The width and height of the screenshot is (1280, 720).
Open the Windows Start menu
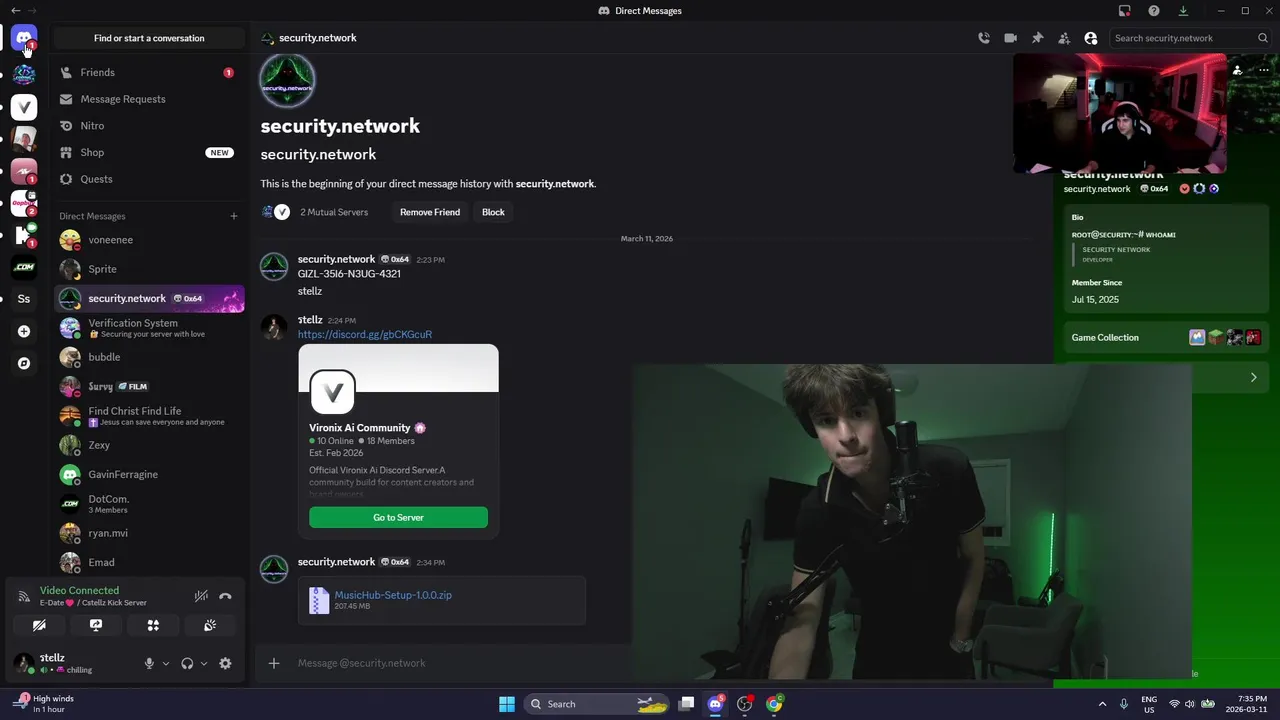507,704
